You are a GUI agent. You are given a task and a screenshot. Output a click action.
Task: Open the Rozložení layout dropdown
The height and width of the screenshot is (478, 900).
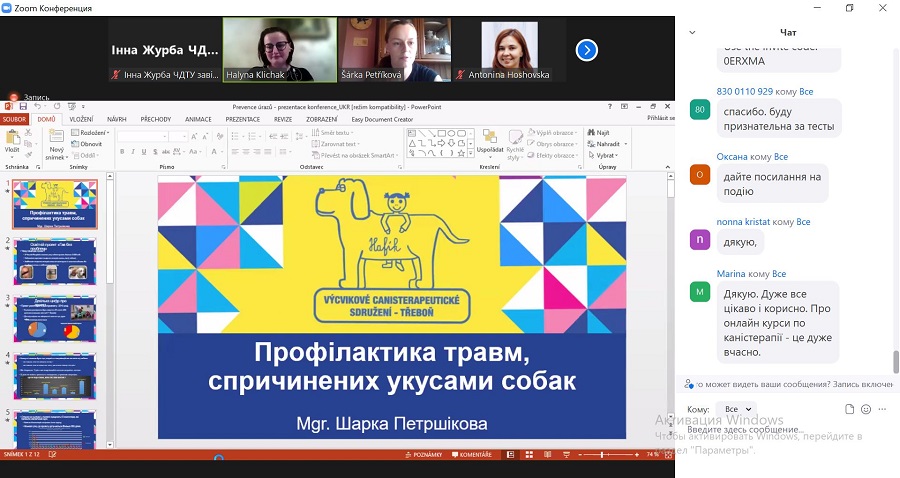[x=91, y=133]
